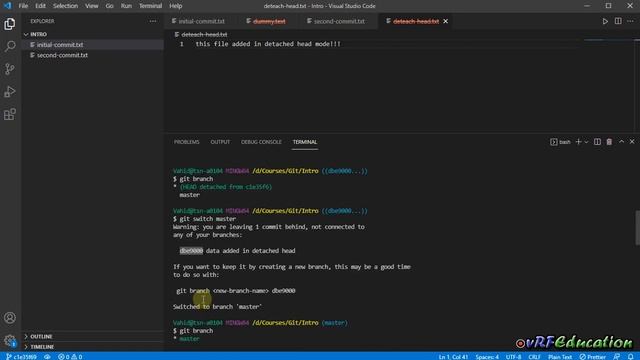Split the editor to the right
This screenshot has height=360, width=640.
click(x=618, y=21)
